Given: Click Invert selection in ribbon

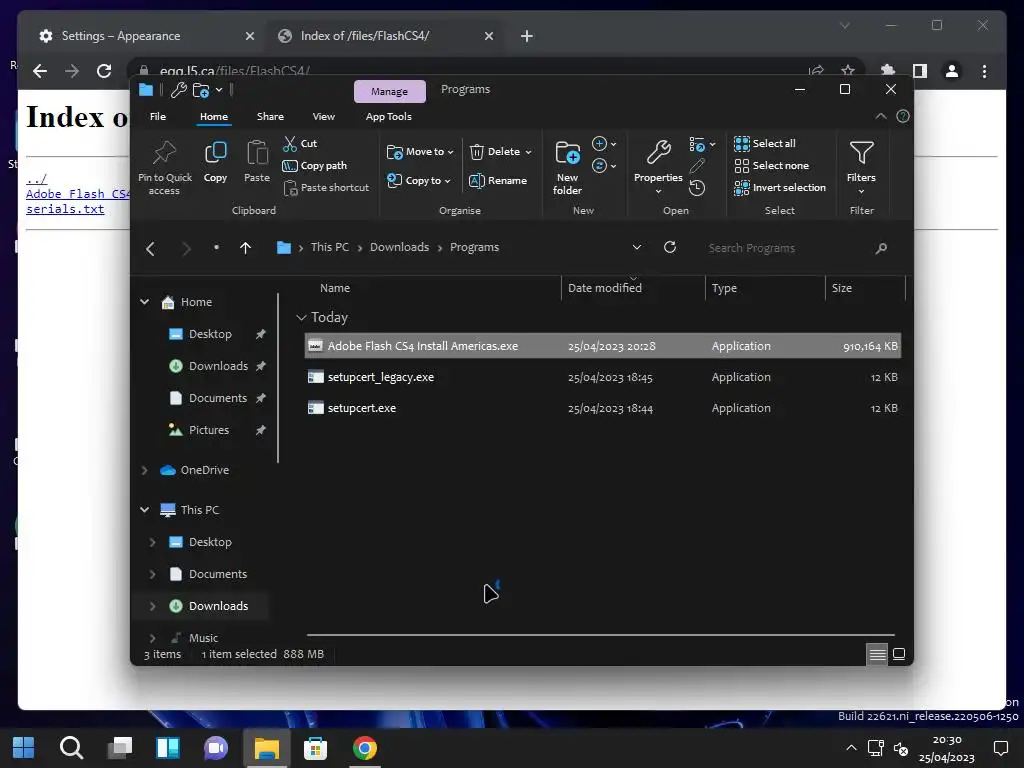Looking at the screenshot, I should click(780, 188).
